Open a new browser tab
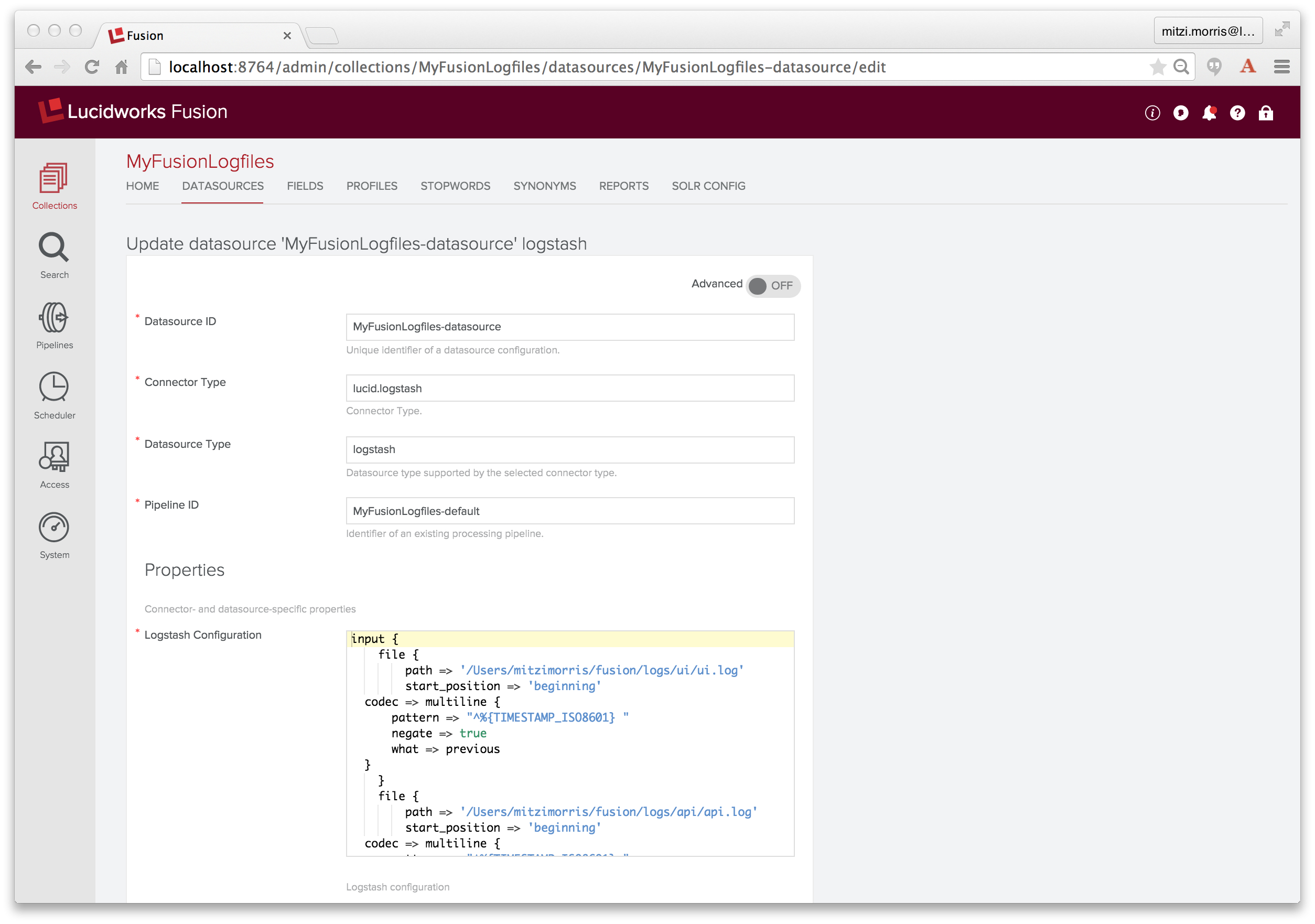The width and height of the screenshot is (1315, 924). click(x=322, y=36)
